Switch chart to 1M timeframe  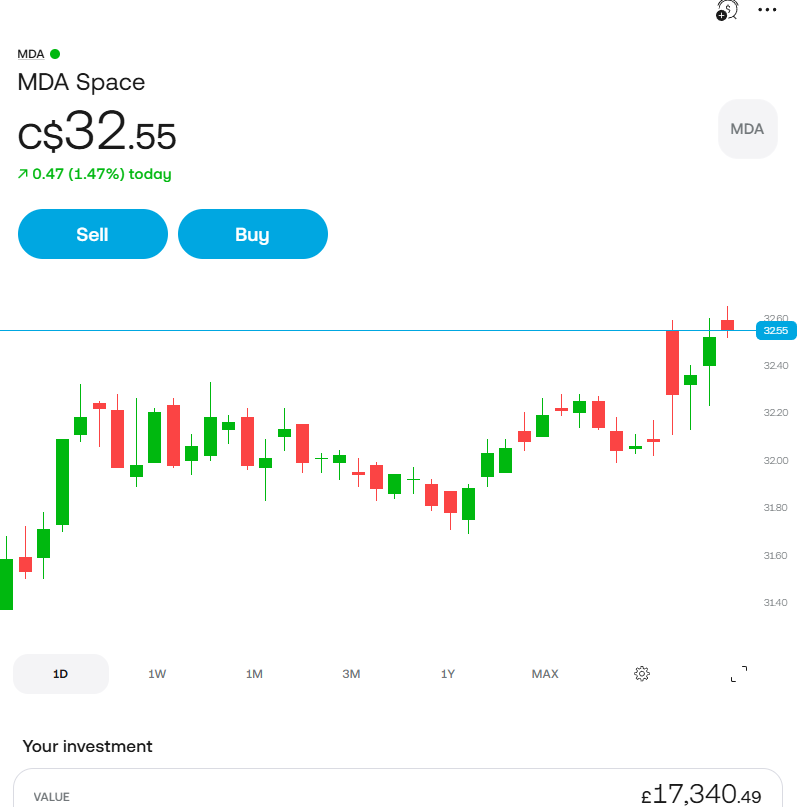click(254, 674)
